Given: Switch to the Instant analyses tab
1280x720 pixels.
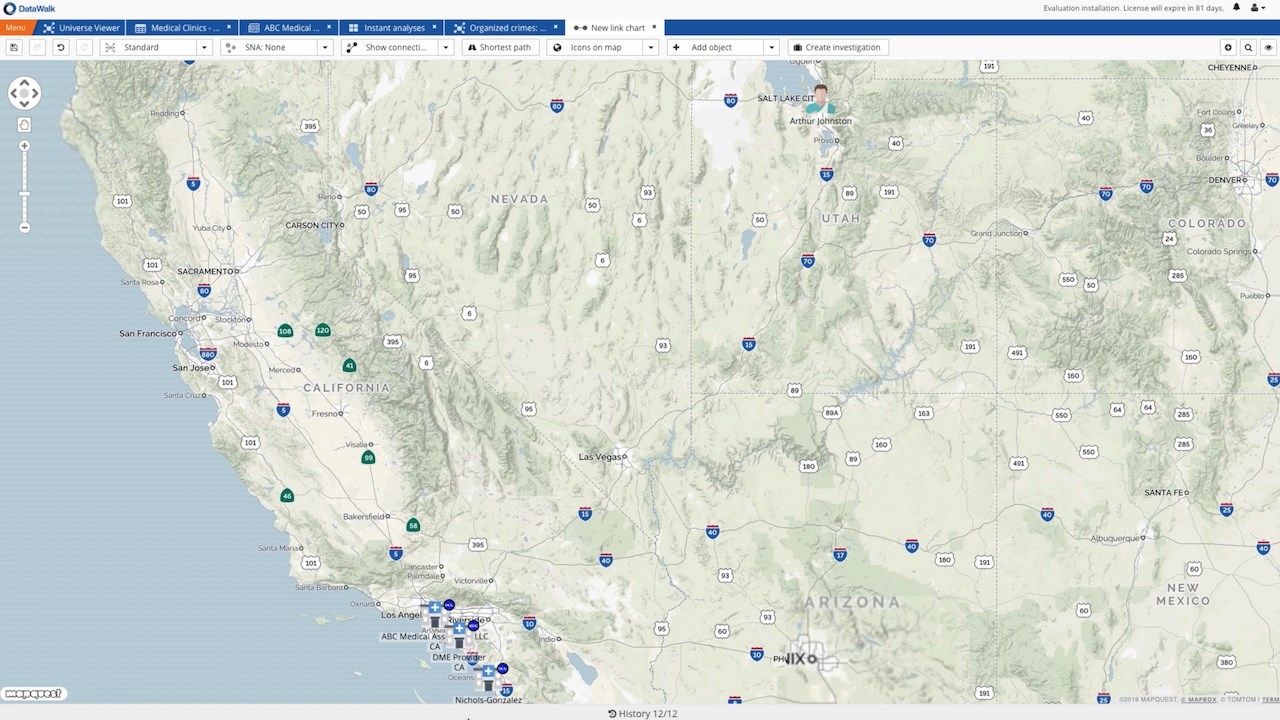Looking at the screenshot, I should click(391, 28).
